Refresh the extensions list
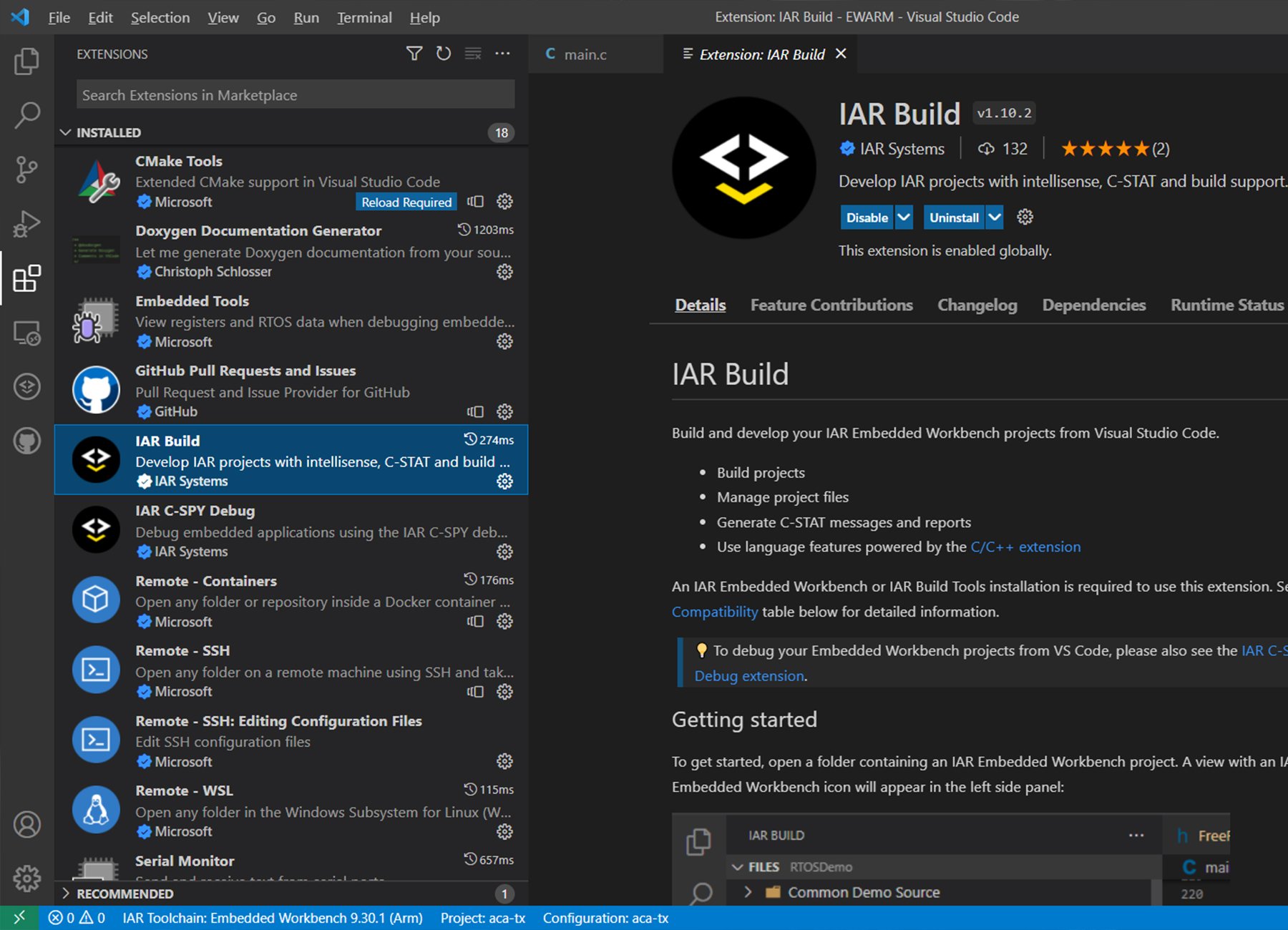This screenshot has width=1288, height=930. pyautogui.click(x=444, y=54)
